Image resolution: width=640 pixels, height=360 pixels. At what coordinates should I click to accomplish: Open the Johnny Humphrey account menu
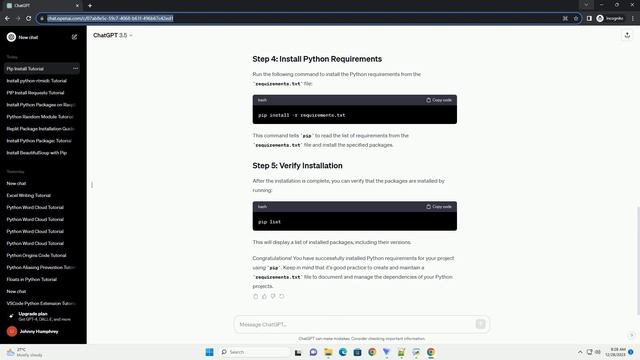43,331
